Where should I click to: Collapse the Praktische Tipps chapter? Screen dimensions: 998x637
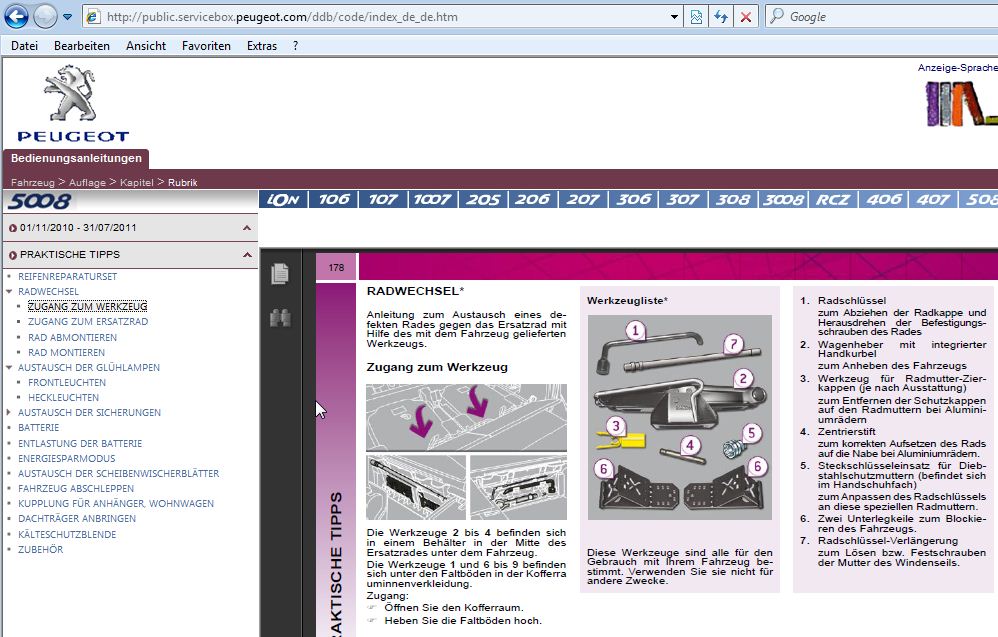click(x=246, y=255)
